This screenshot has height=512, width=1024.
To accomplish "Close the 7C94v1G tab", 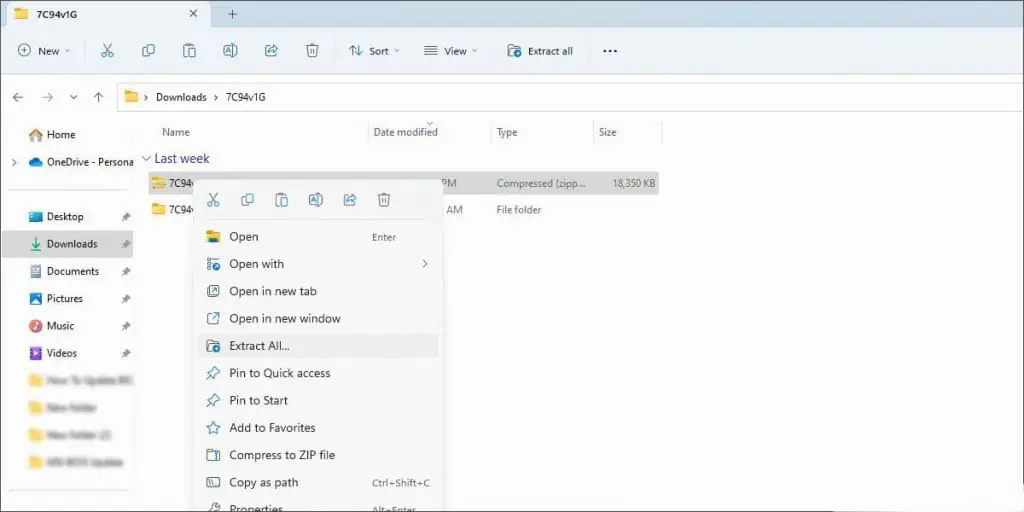I will pyautogui.click(x=193, y=14).
